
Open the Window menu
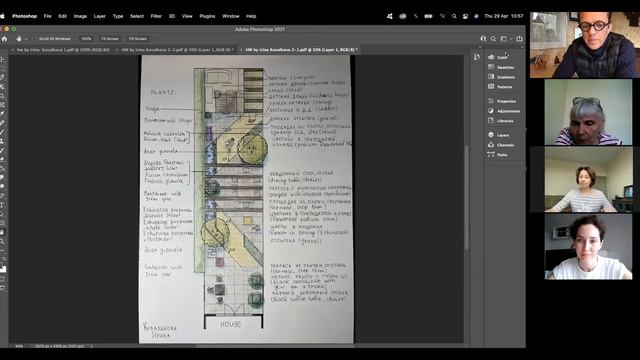pos(231,16)
